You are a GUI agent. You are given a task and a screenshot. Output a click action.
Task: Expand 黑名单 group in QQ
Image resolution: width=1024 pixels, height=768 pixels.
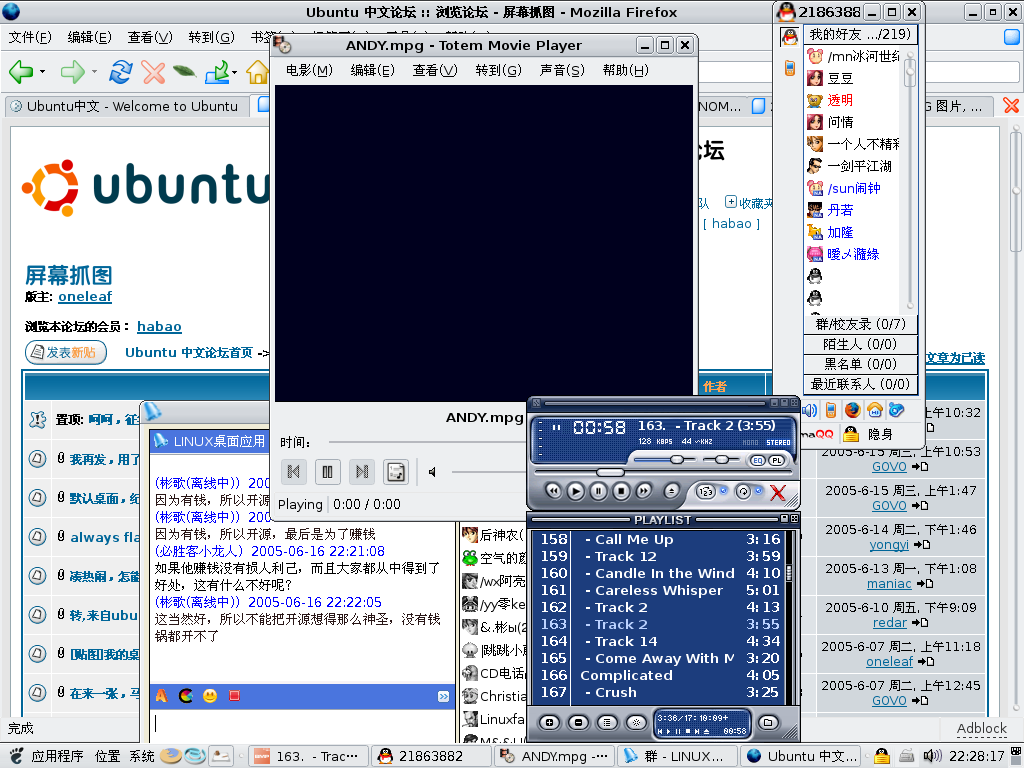pos(860,364)
